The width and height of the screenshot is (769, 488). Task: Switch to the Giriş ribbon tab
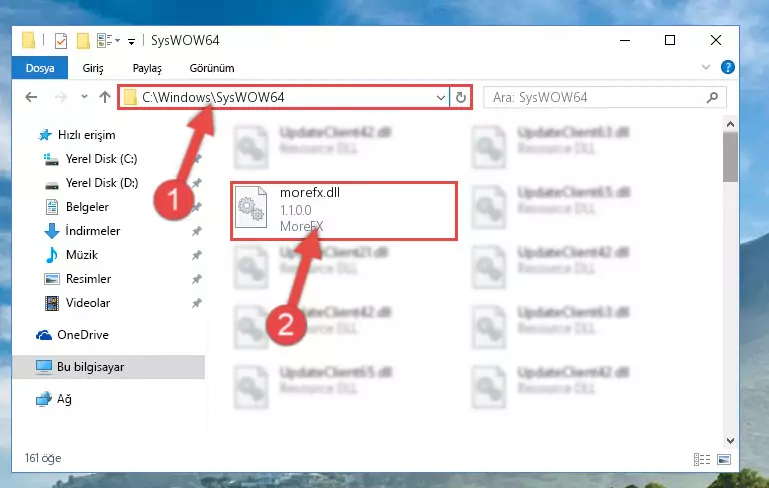click(x=93, y=68)
